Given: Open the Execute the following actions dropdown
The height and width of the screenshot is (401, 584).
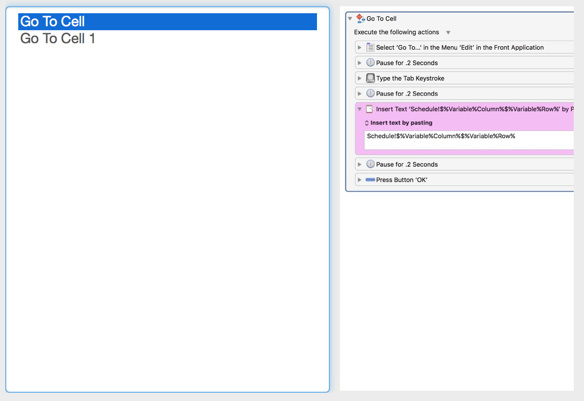Looking at the screenshot, I should 448,32.
